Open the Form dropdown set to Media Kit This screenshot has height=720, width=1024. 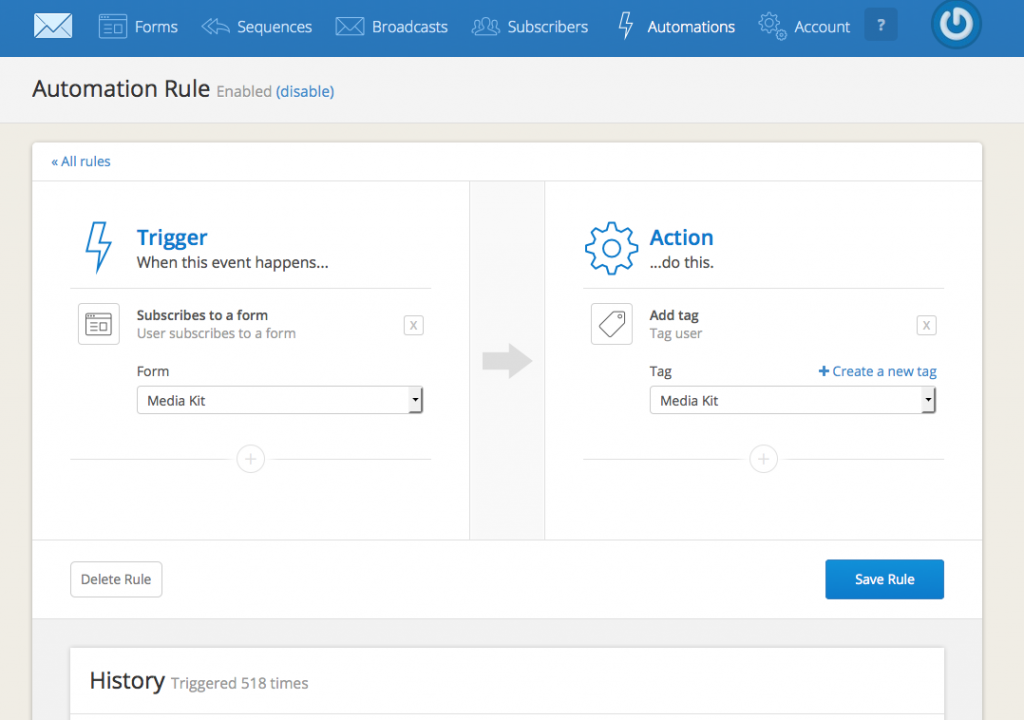280,400
